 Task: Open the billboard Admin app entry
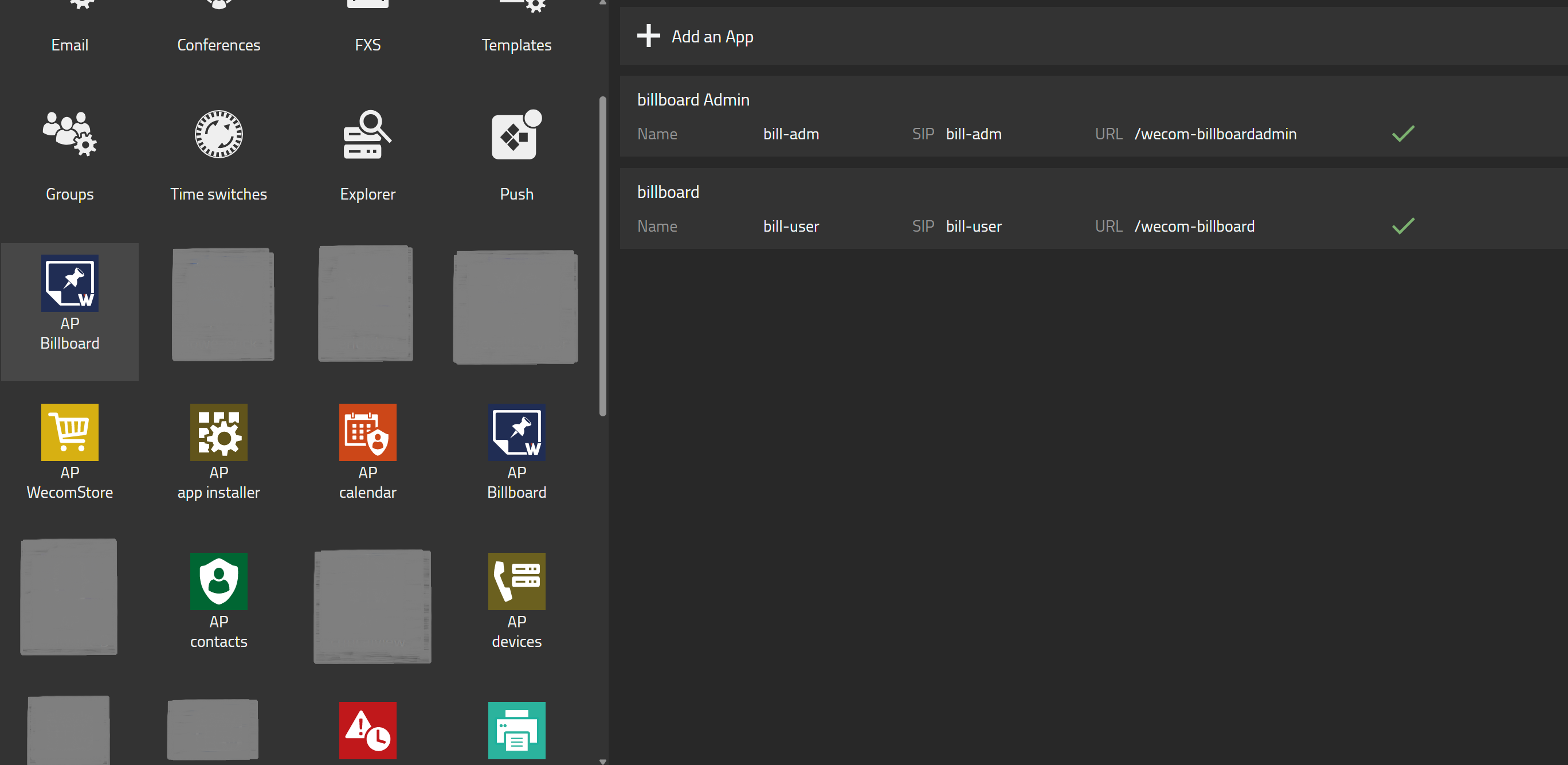point(693,100)
